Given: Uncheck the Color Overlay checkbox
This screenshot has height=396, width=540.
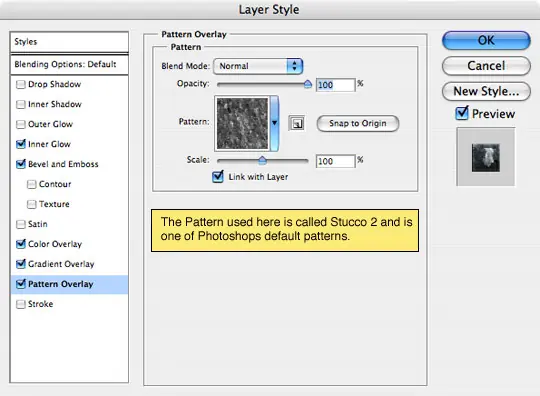Looking at the screenshot, I should tap(21, 244).
